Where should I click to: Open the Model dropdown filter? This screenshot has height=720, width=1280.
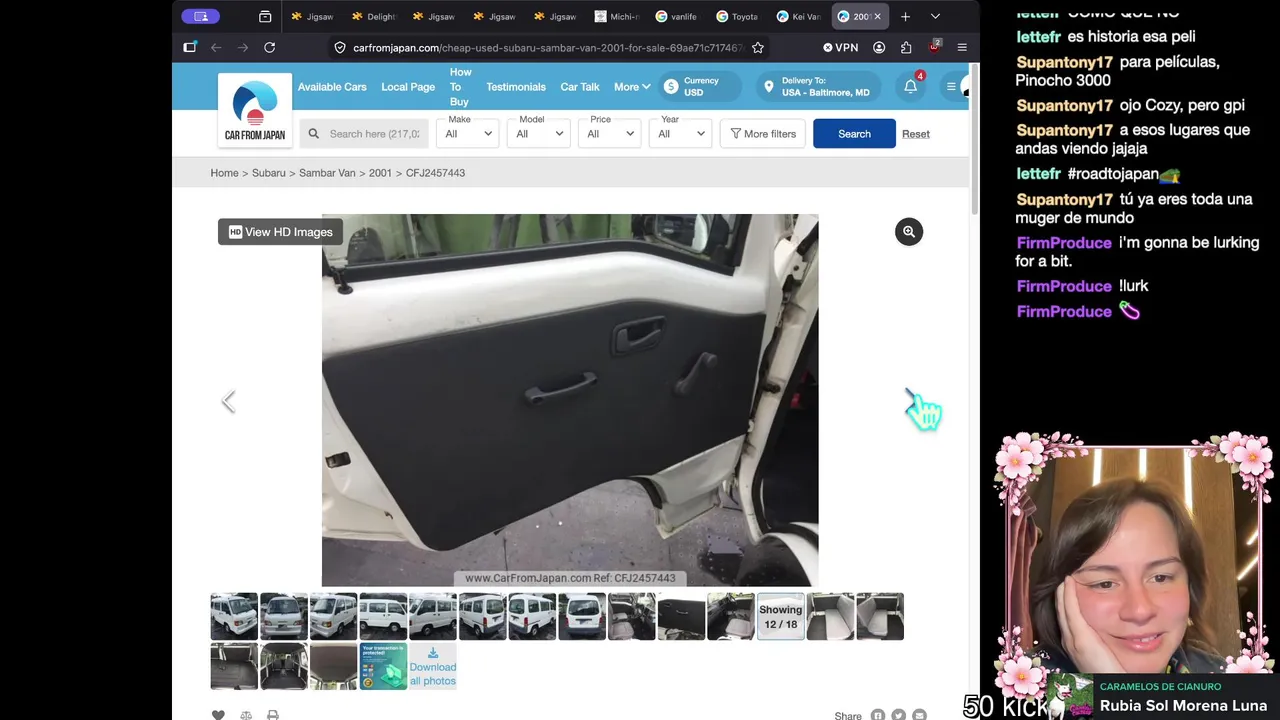coord(539,133)
